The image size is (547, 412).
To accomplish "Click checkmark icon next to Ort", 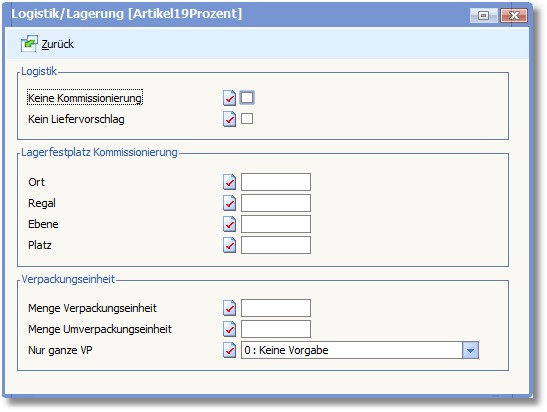I will pyautogui.click(x=230, y=182).
